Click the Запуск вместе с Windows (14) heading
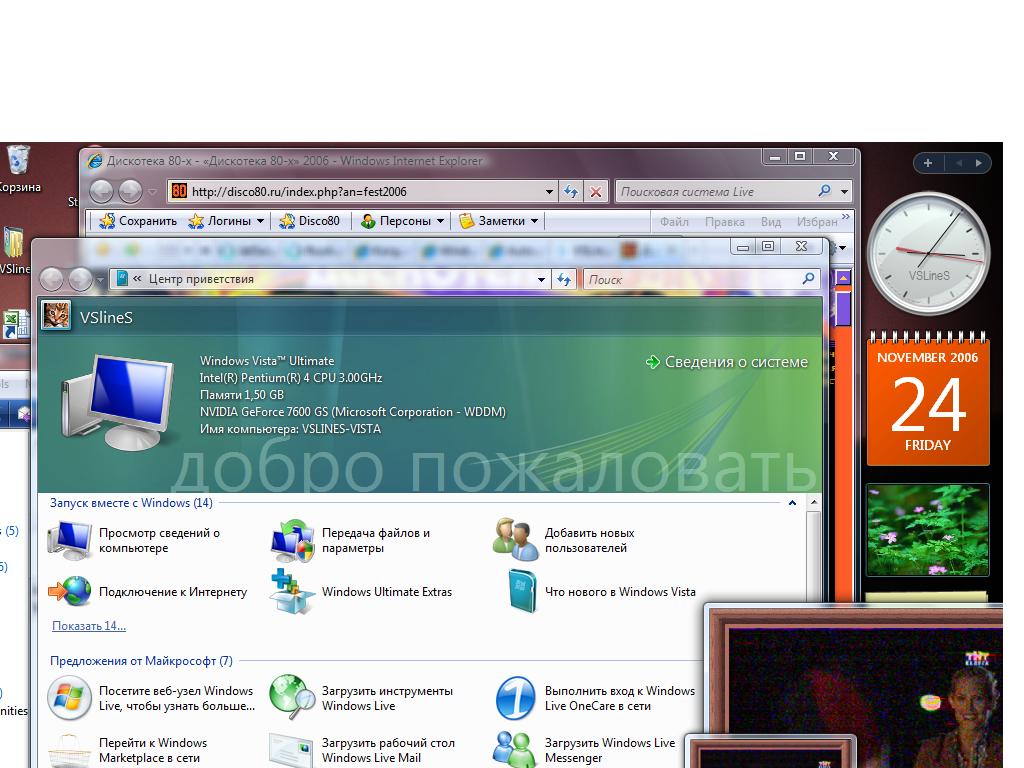 coord(131,503)
